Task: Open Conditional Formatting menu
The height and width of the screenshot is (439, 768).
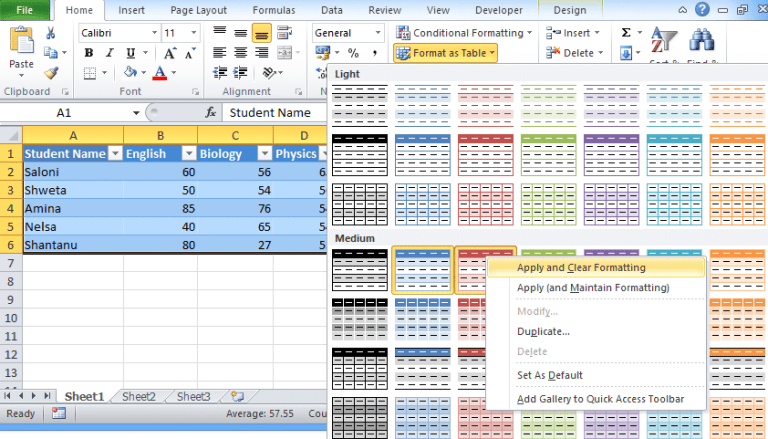Action: click(464, 33)
